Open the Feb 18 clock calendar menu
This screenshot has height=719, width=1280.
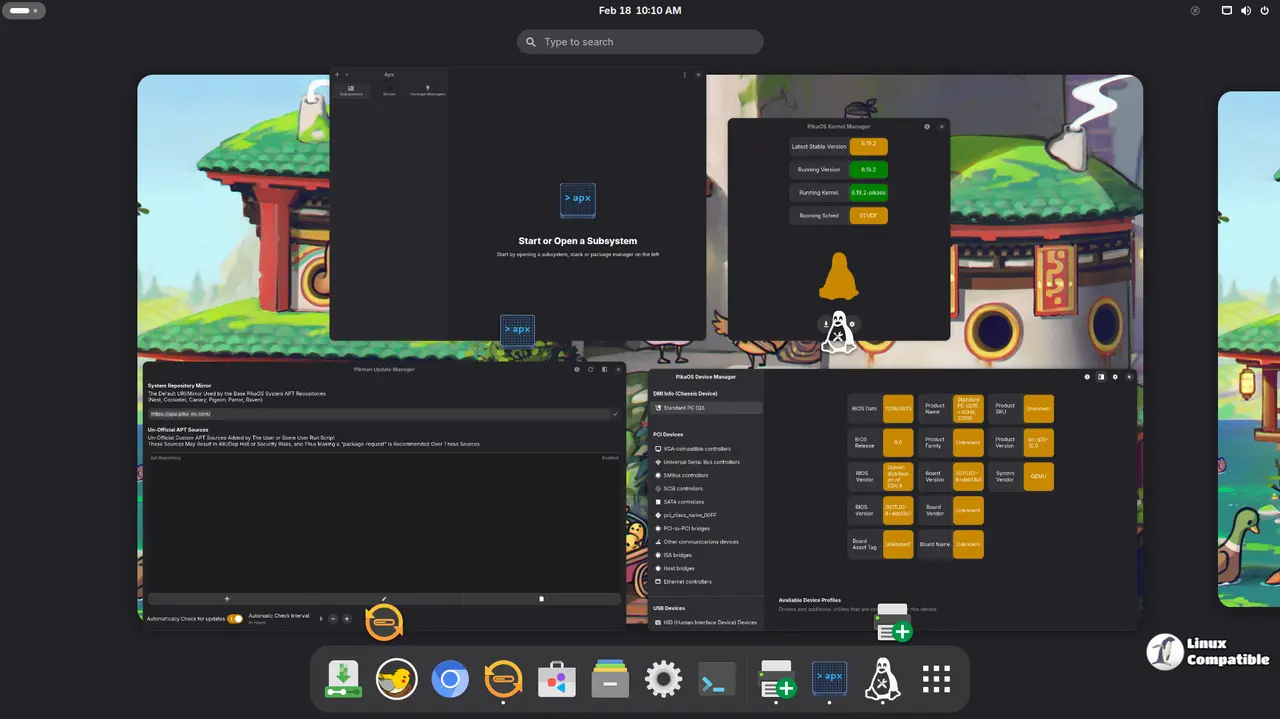pyautogui.click(x=640, y=11)
